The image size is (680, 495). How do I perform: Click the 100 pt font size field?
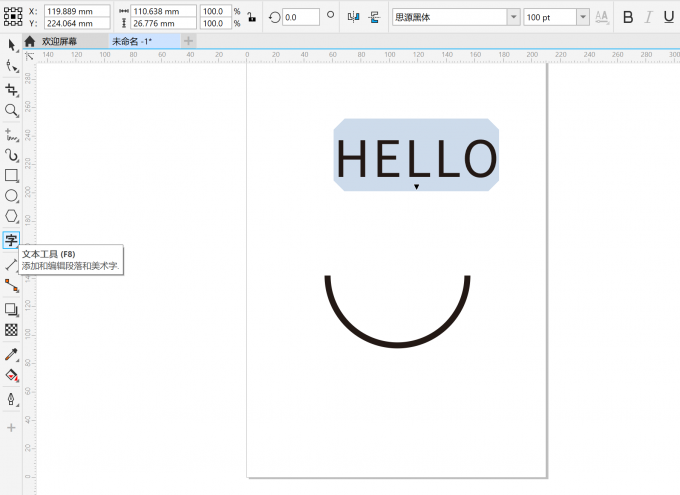tap(550, 17)
